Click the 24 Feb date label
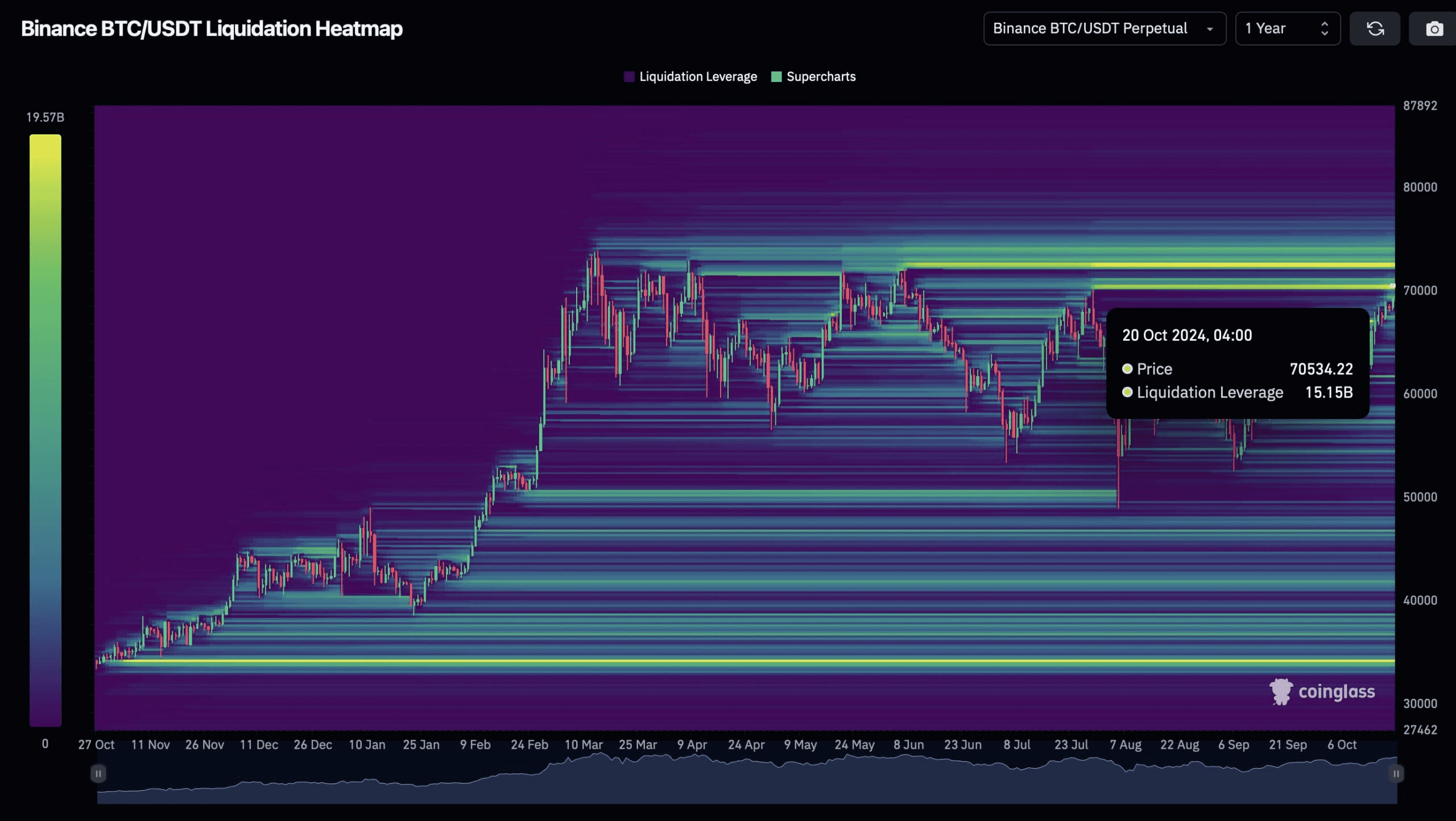 (530, 745)
